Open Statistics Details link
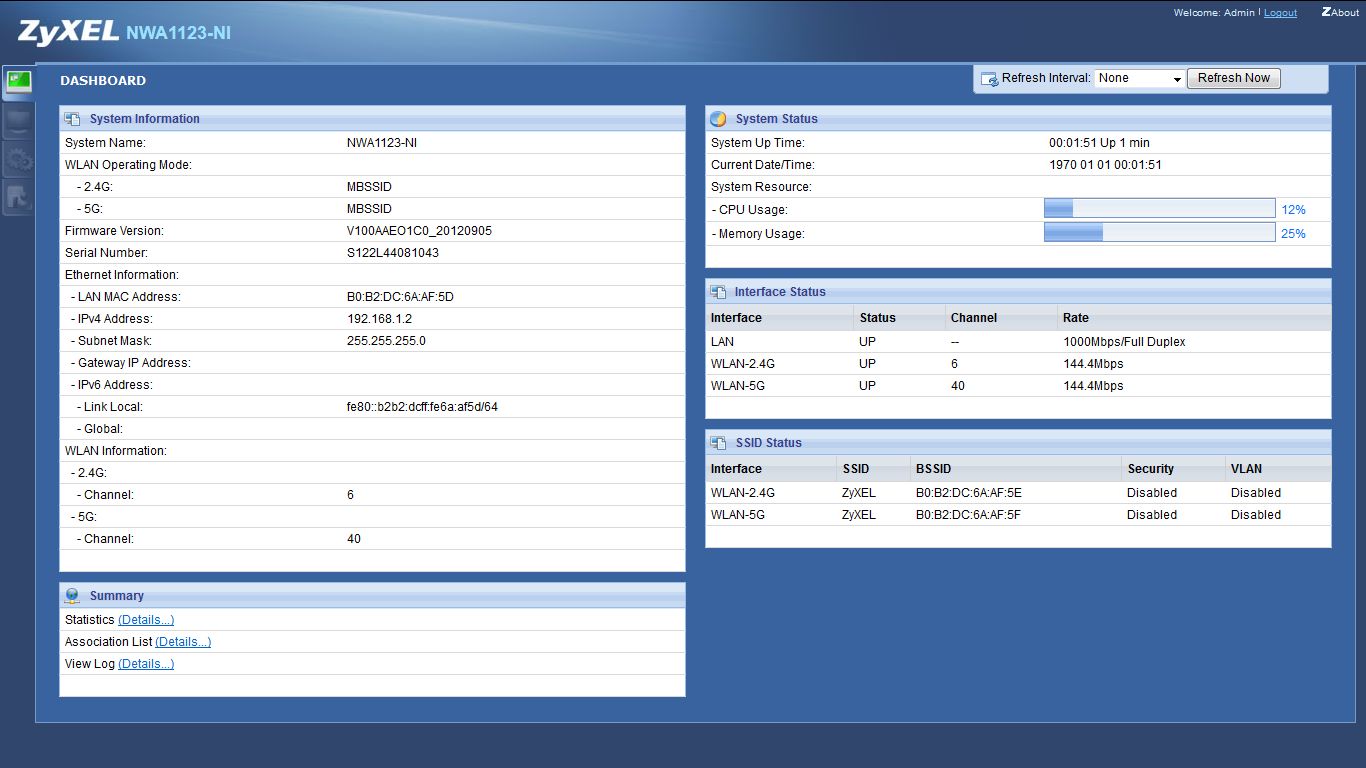The height and width of the screenshot is (768, 1366). click(x=146, y=620)
